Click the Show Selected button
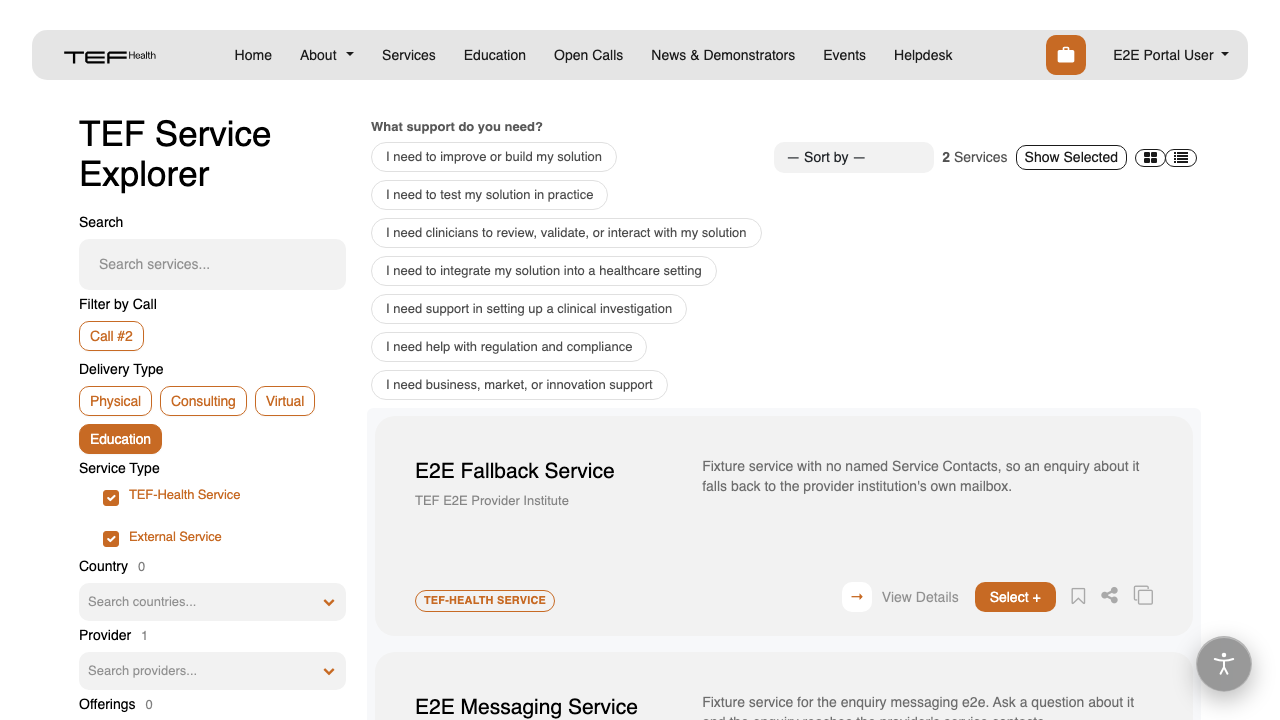Viewport: 1280px width, 720px height. coord(1071,157)
